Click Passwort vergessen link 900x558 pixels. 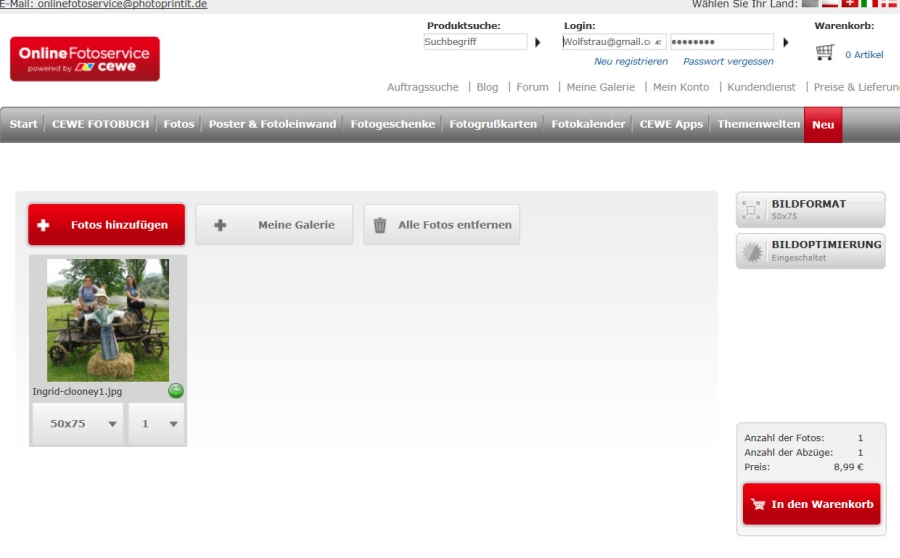[728, 61]
